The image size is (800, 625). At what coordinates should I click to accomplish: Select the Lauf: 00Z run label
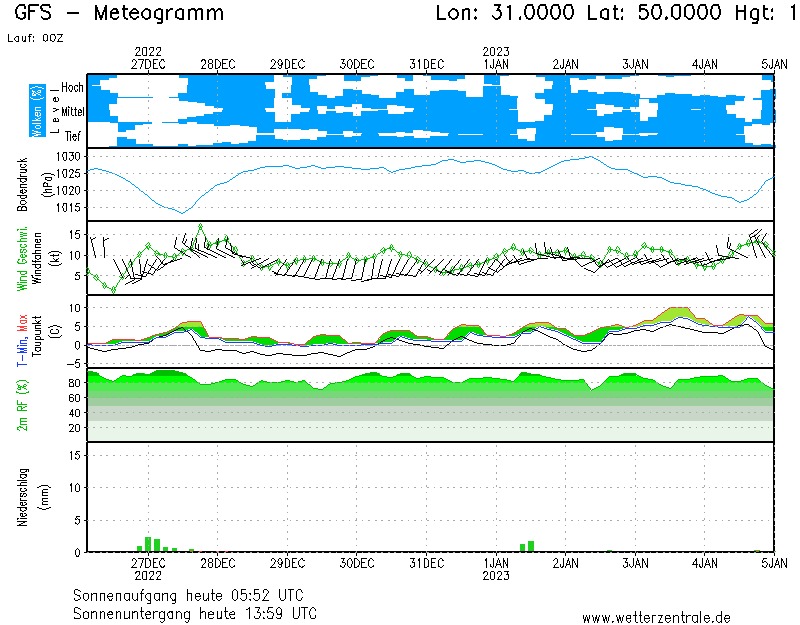(34, 37)
